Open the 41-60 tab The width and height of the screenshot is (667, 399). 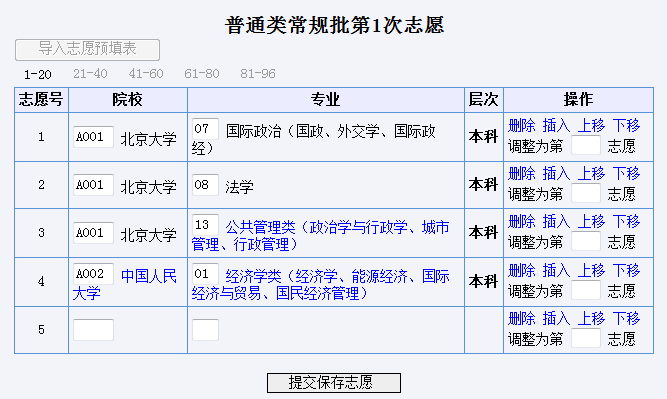point(146,74)
